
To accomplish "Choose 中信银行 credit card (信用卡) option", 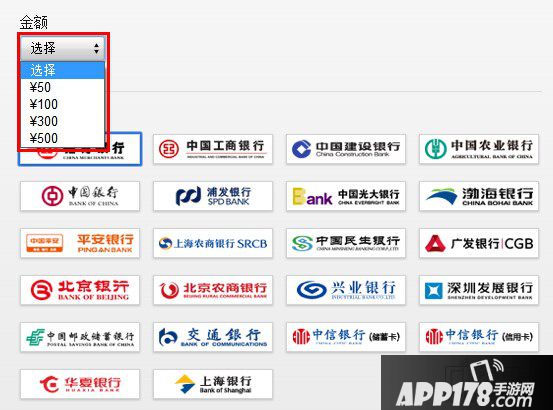I will tap(479, 337).
